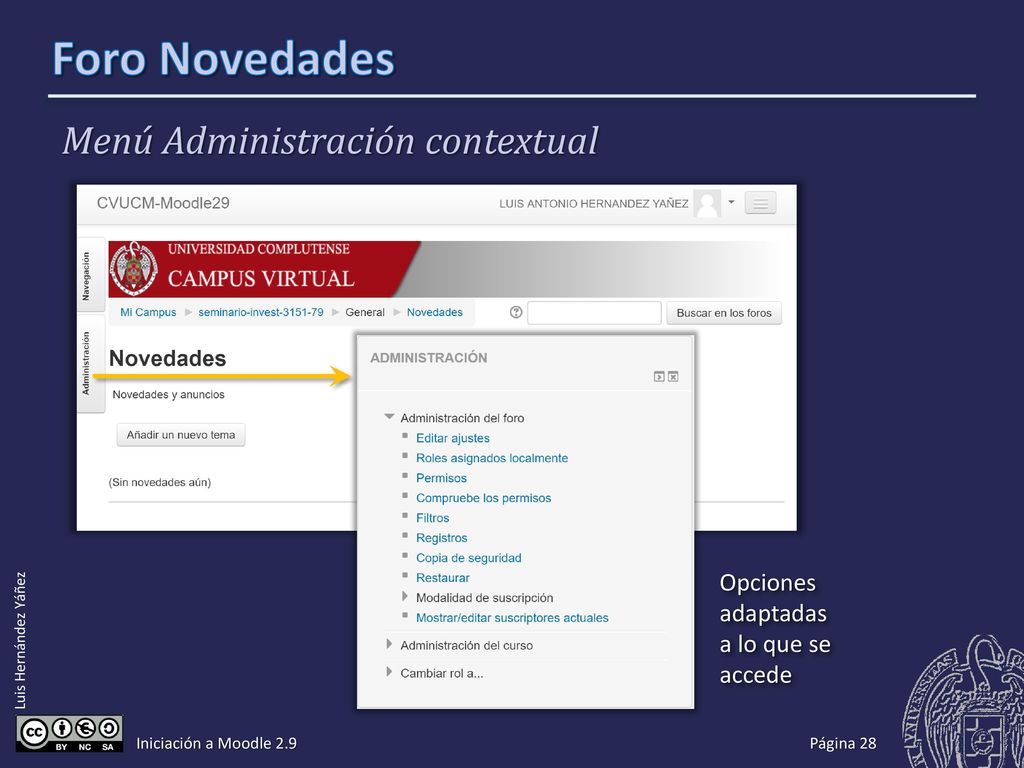This screenshot has width=1024, height=768.
Task: Open the user menu dropdown arrow
Action: pos(731,202)
